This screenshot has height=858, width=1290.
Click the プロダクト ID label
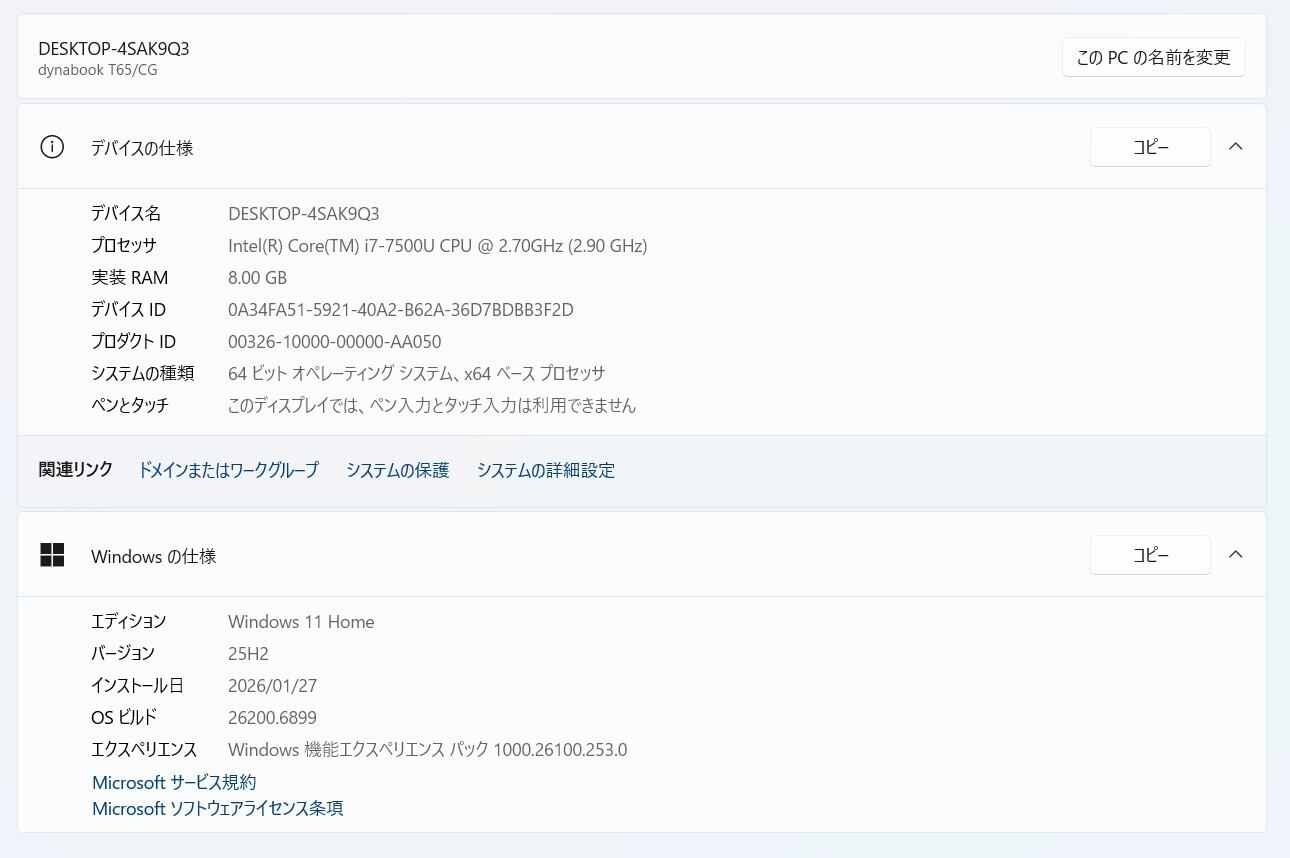[x=134, y=342]
